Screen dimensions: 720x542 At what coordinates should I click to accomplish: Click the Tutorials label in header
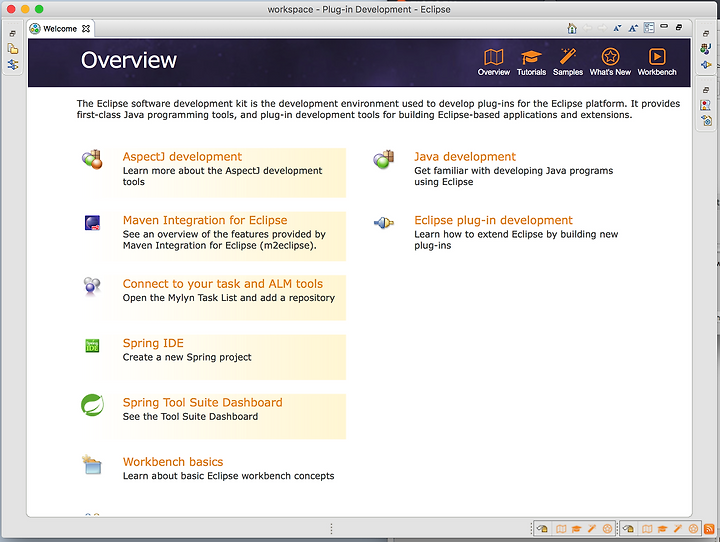tap(531, 72)
